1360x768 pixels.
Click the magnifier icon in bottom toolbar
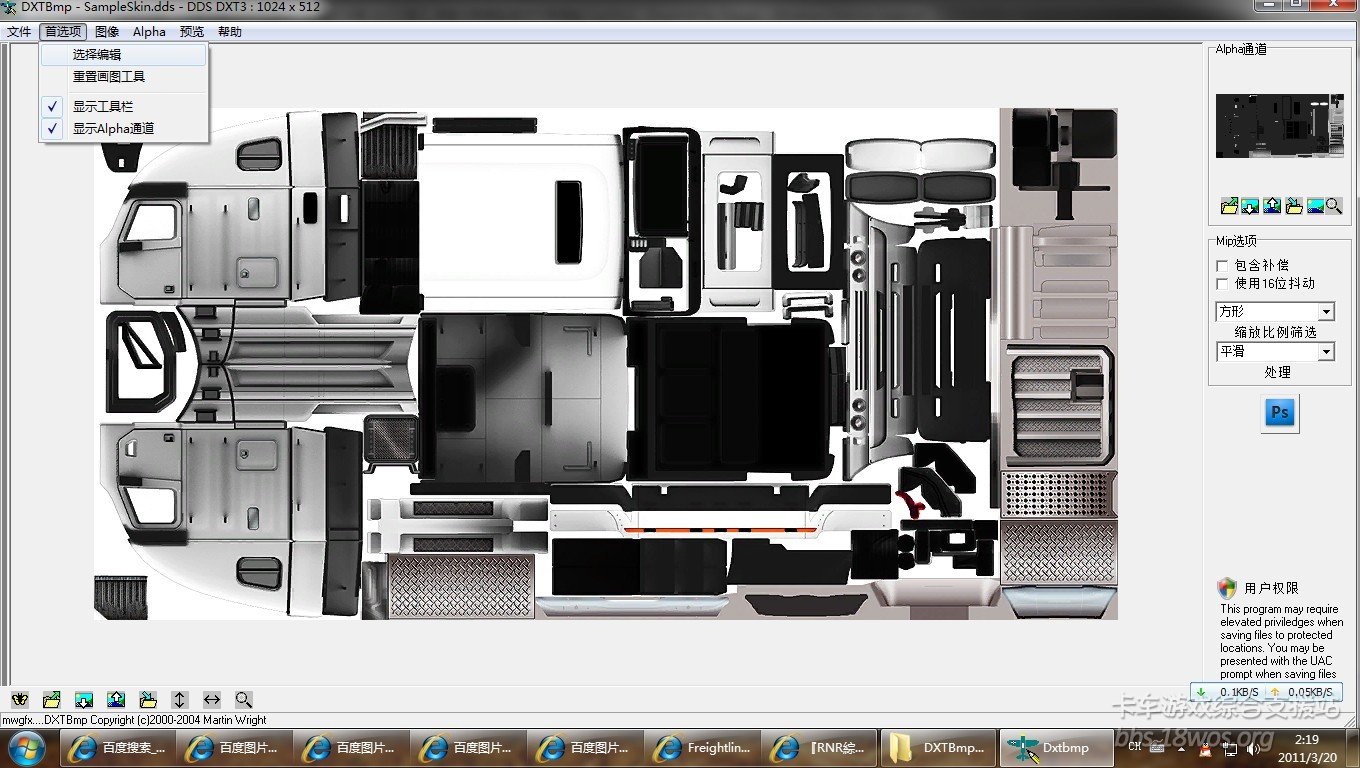[244, 700]
